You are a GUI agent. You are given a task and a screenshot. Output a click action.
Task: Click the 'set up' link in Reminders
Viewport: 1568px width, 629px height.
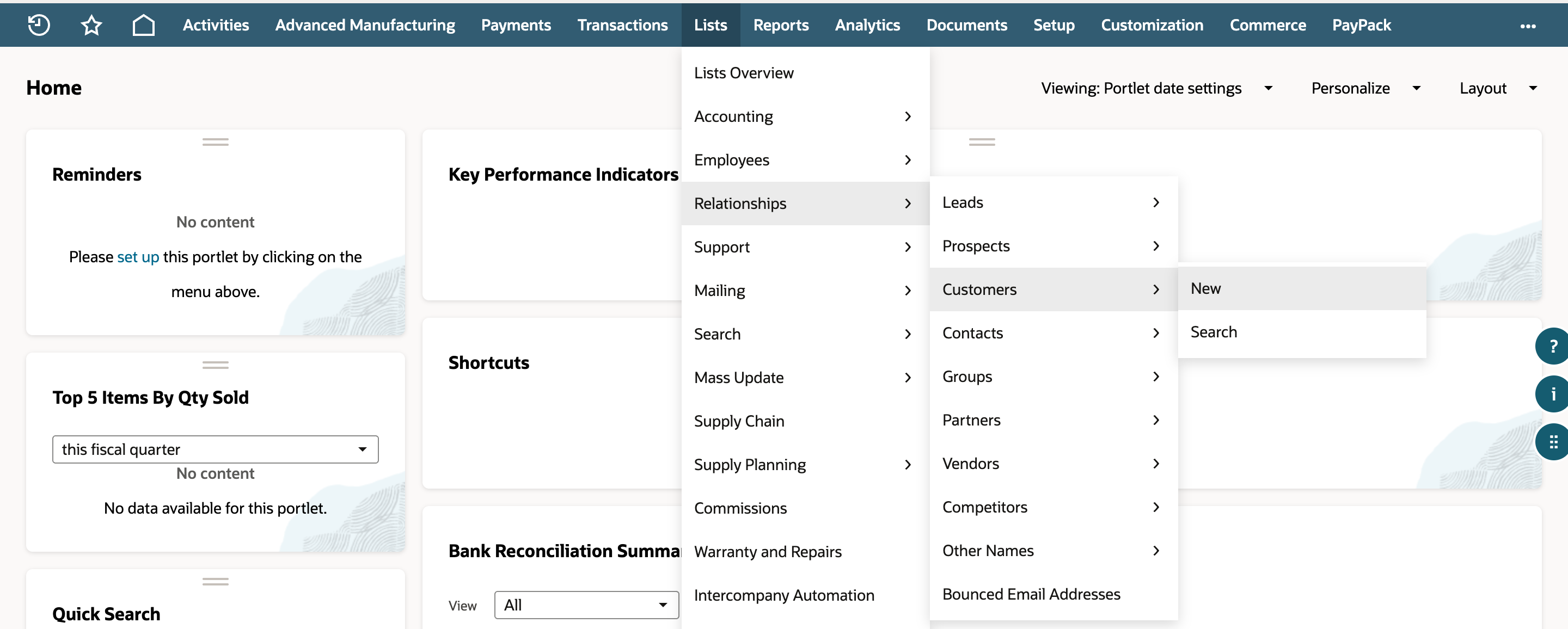coord(138,257)
